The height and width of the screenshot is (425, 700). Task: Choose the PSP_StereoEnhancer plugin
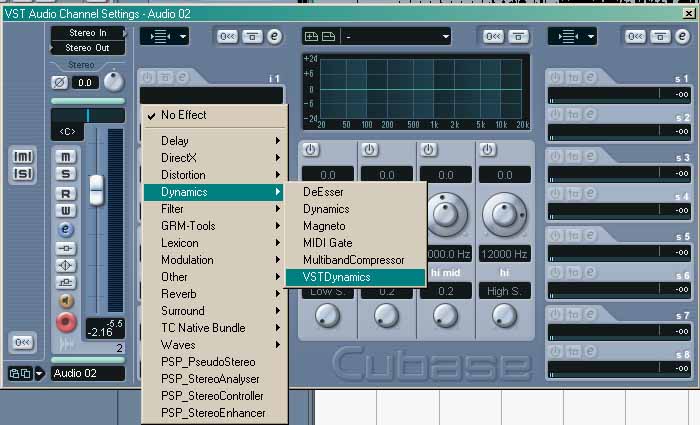click(x=214, y=413)
